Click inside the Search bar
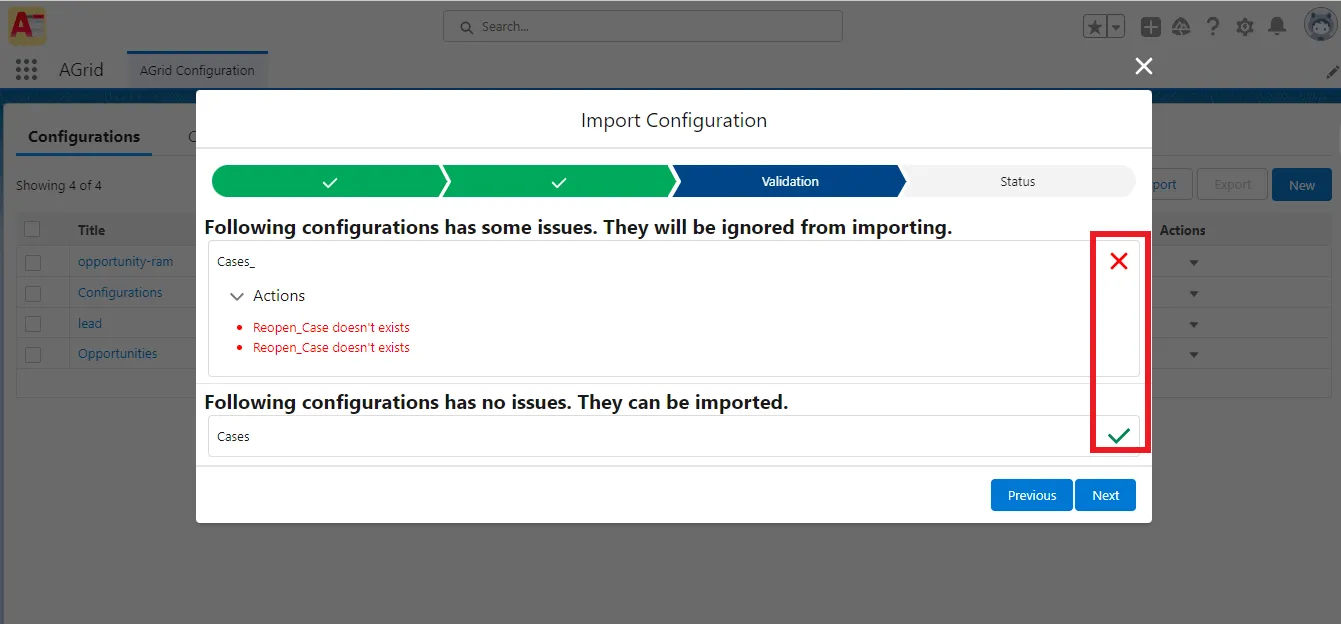The height and width of the screenshot is (624, 1341). click(642, 26)
